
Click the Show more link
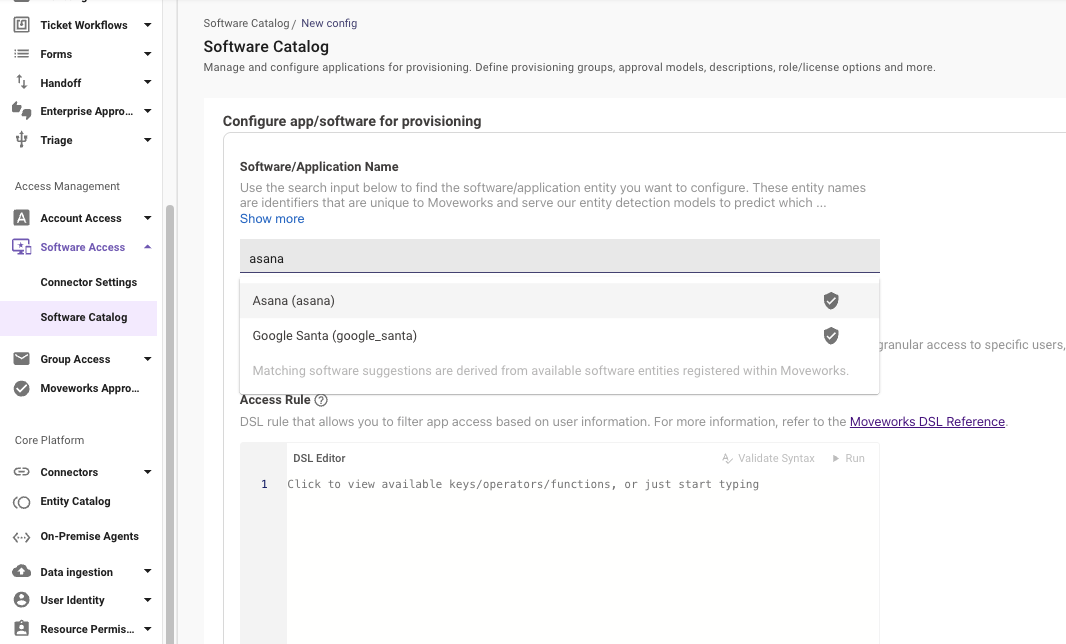tap(272, 219)
